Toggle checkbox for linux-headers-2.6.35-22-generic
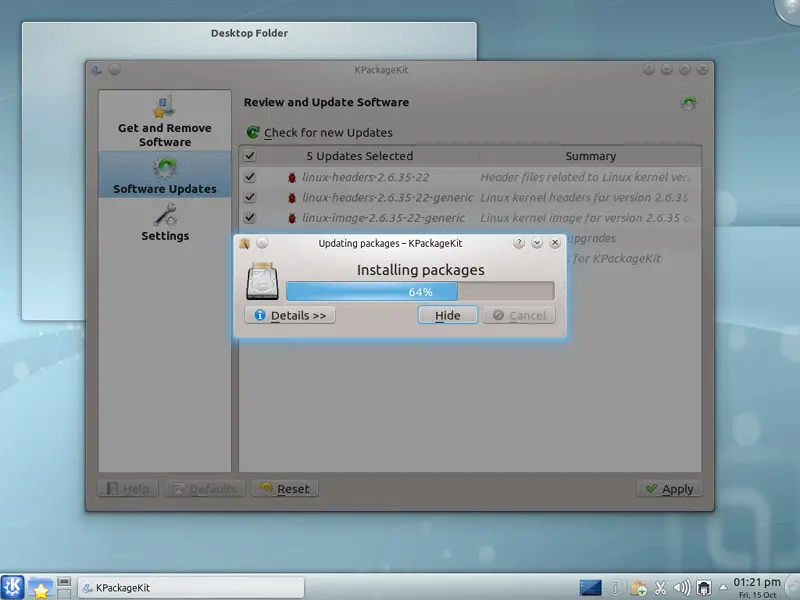This screenshot has height=600, width=800. pyautogui.click(x=249, y=197)
